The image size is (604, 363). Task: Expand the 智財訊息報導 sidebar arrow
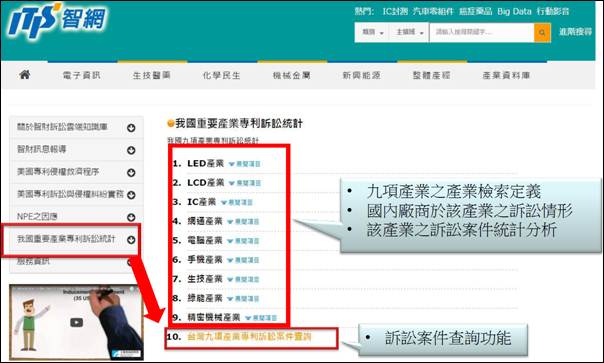131,150
